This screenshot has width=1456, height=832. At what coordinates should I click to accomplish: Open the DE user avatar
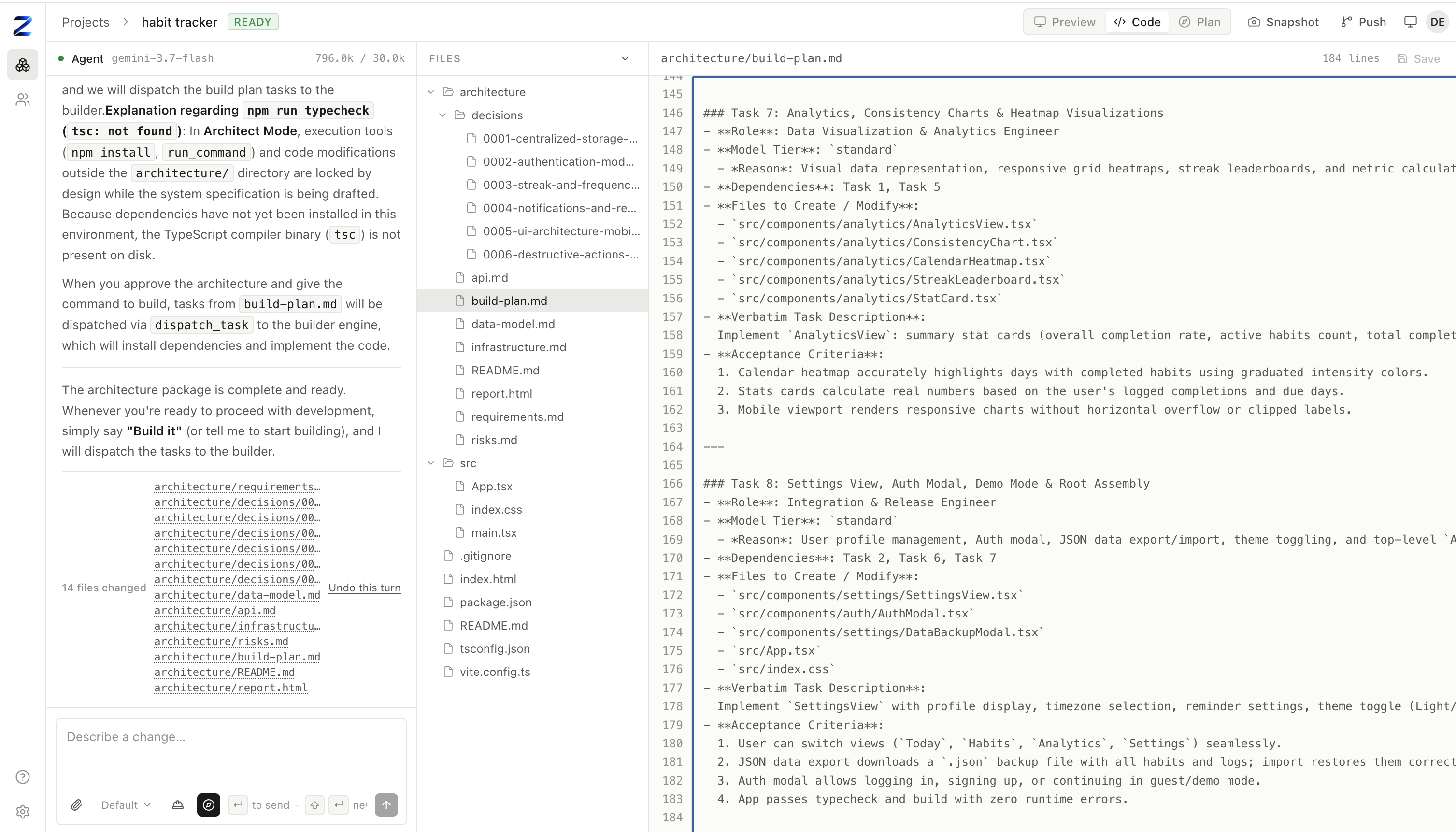[1437, 22]
